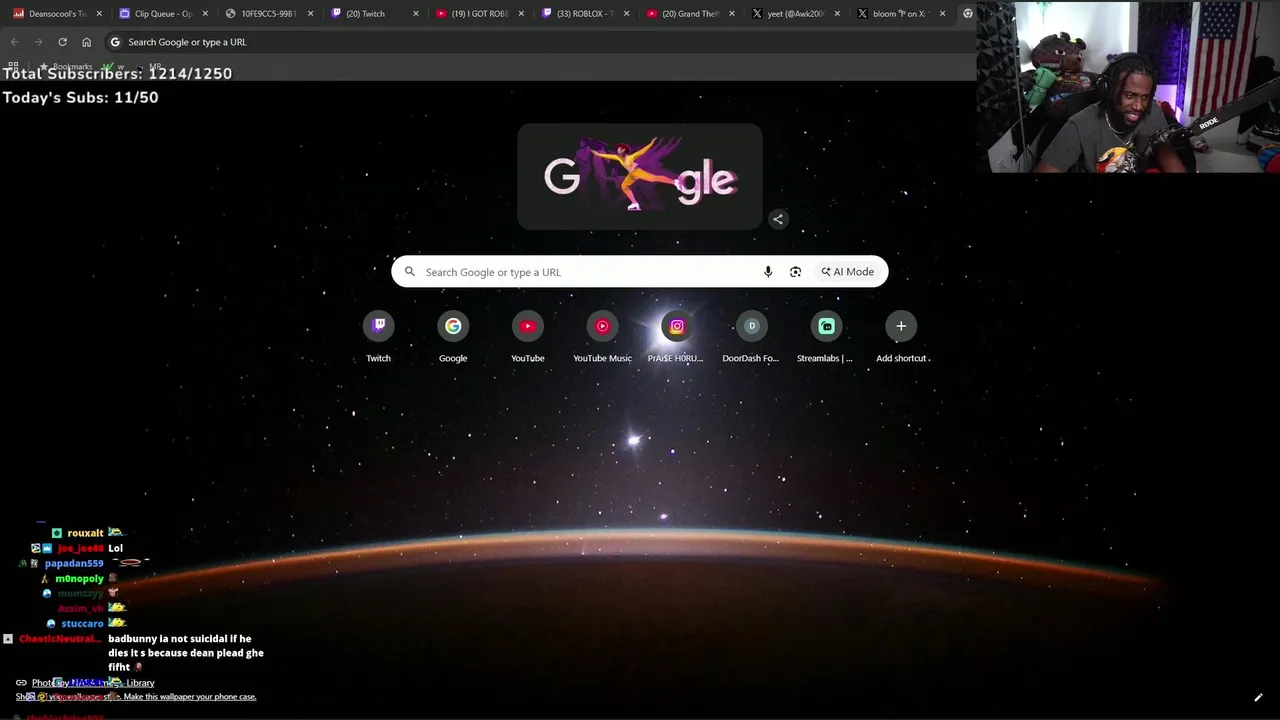The height and width of the screenshot is (720, 1280).
Task: Open the Twitch shortcut tile
Action: tap(378, 337)
